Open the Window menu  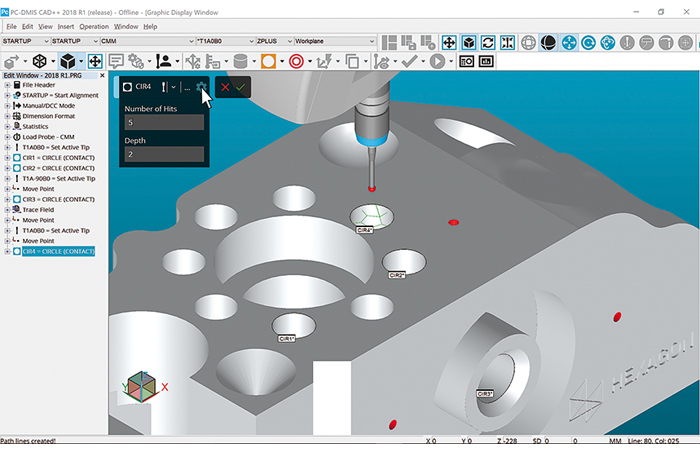(x=126, y=27)
